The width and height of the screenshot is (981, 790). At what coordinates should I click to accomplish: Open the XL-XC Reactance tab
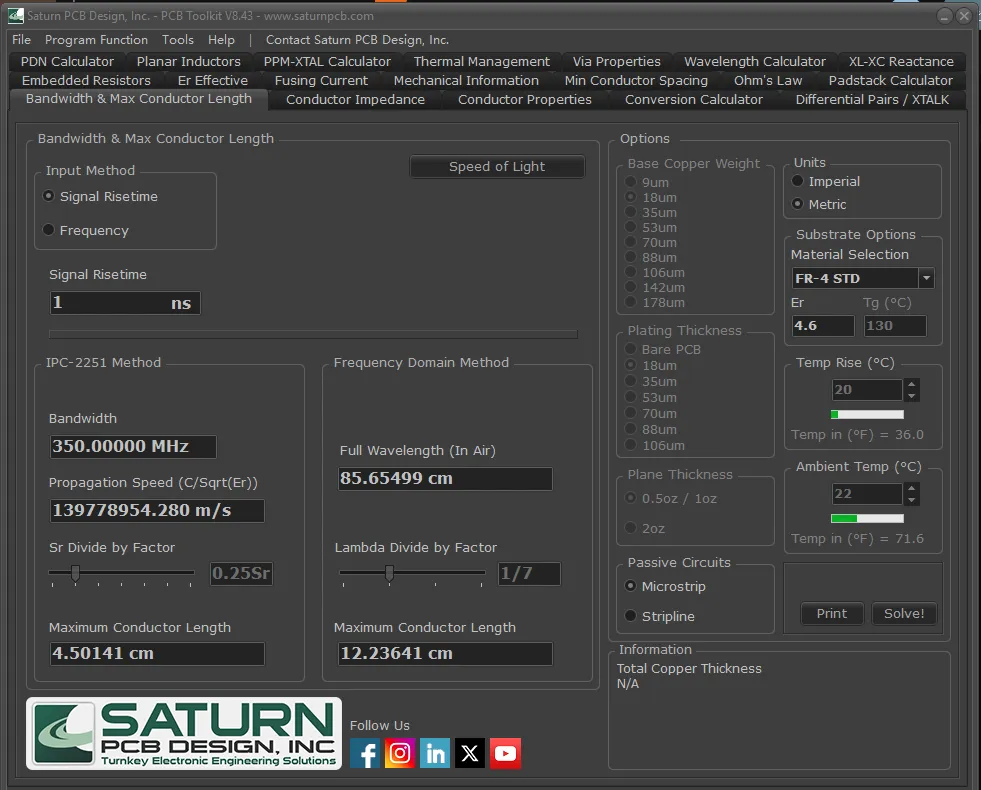[x=901, y=61]
